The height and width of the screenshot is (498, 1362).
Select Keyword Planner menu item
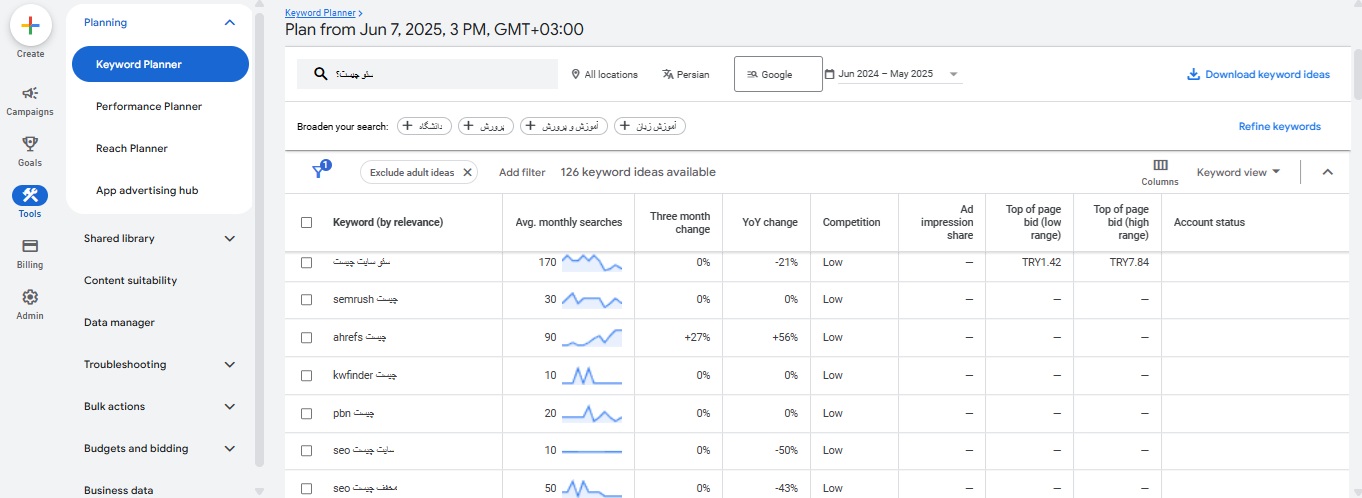click(160, 64)
